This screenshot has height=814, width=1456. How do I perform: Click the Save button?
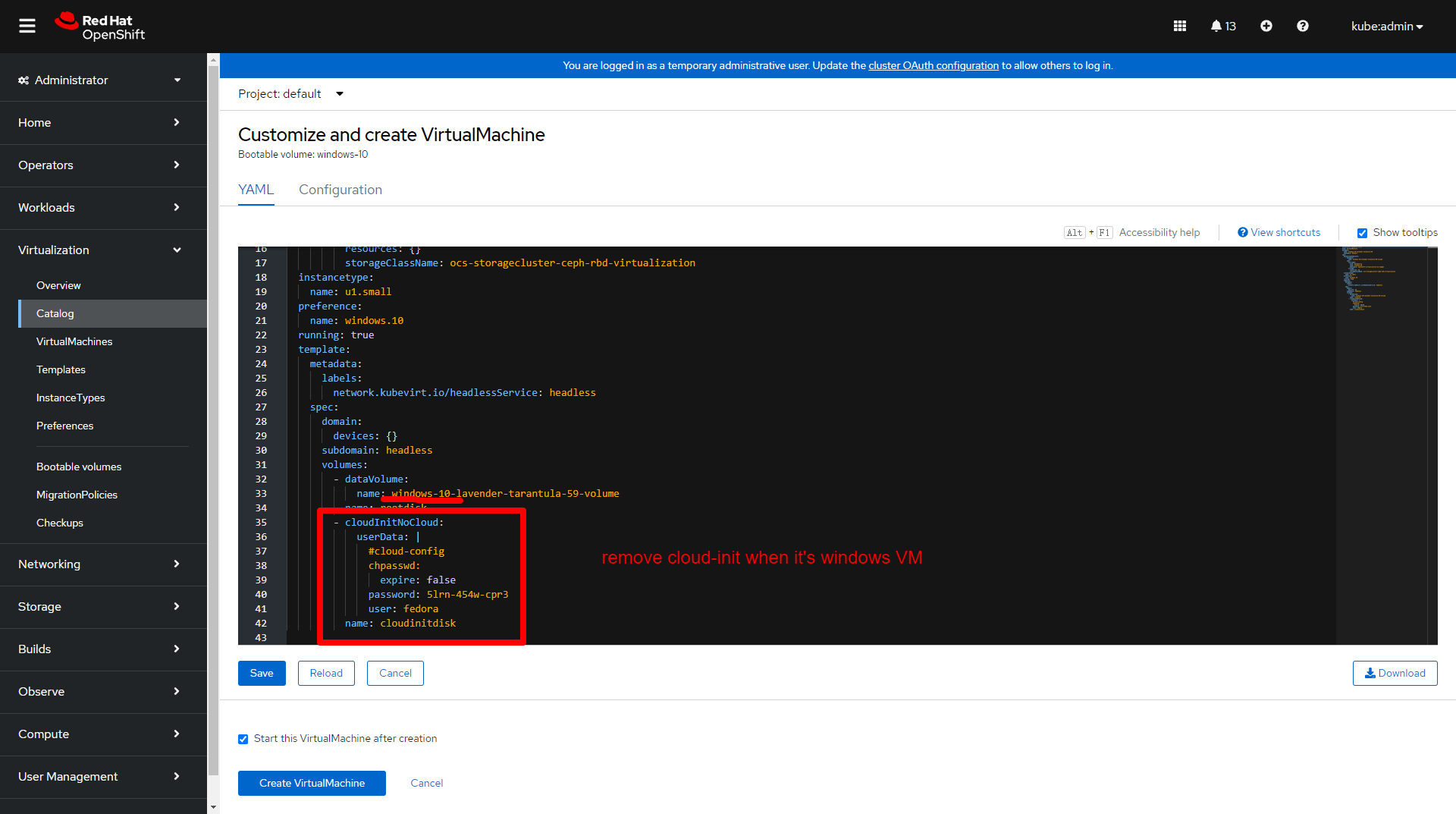262,673
